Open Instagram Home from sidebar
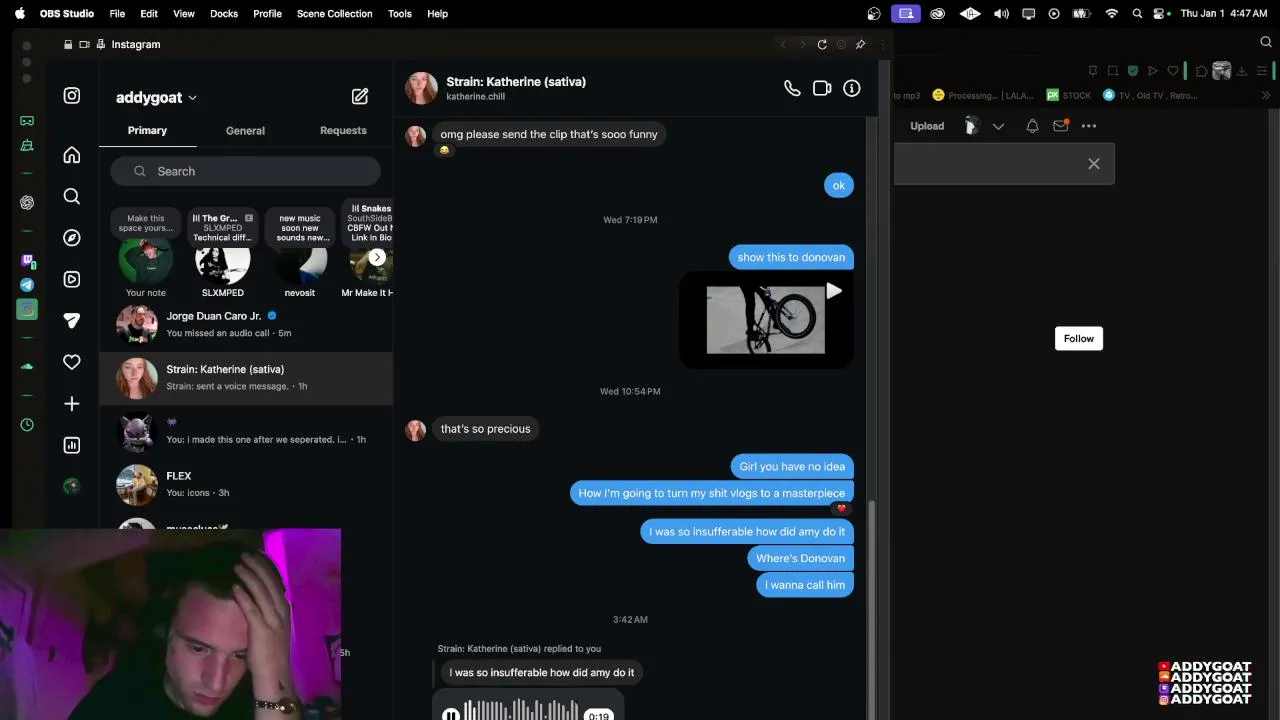 [72, 155]
